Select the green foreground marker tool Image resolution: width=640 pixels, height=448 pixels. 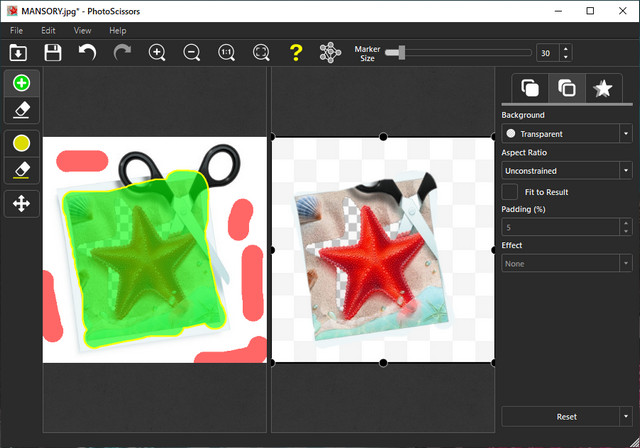[x=22, y=83]
